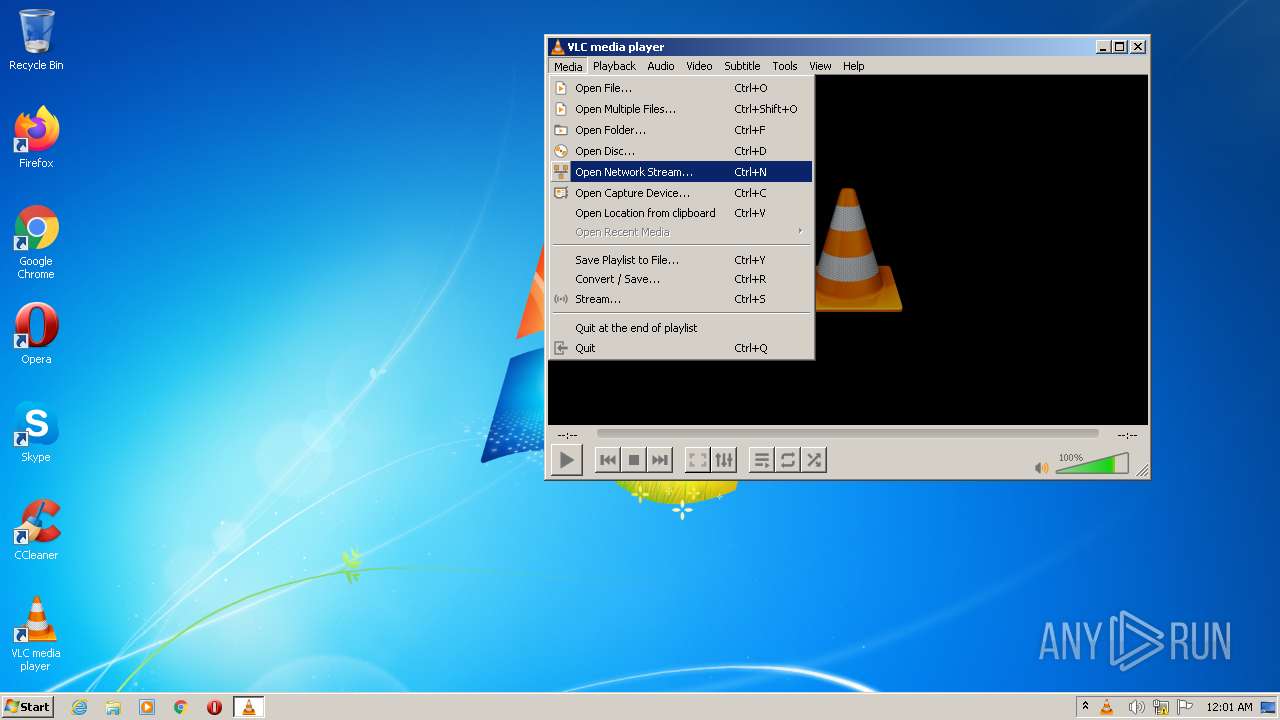Open Windows Media Player taskbar icon
The image size is (1280, 720).
(147, 707)
